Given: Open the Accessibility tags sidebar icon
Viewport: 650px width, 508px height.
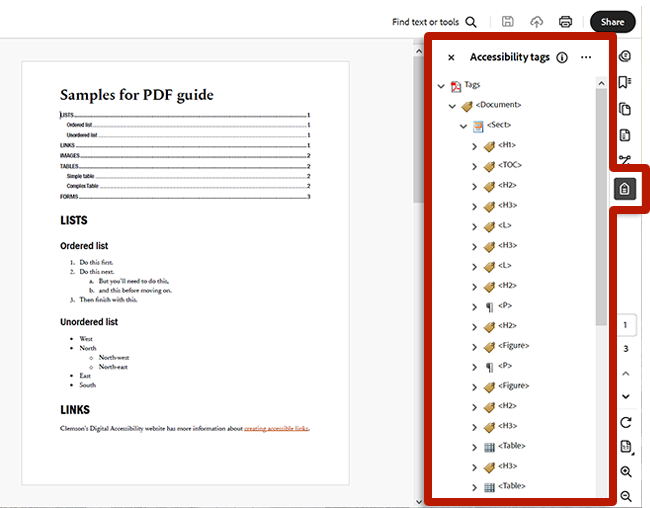Looking at the screenshot, I should (x=625, y=189).
